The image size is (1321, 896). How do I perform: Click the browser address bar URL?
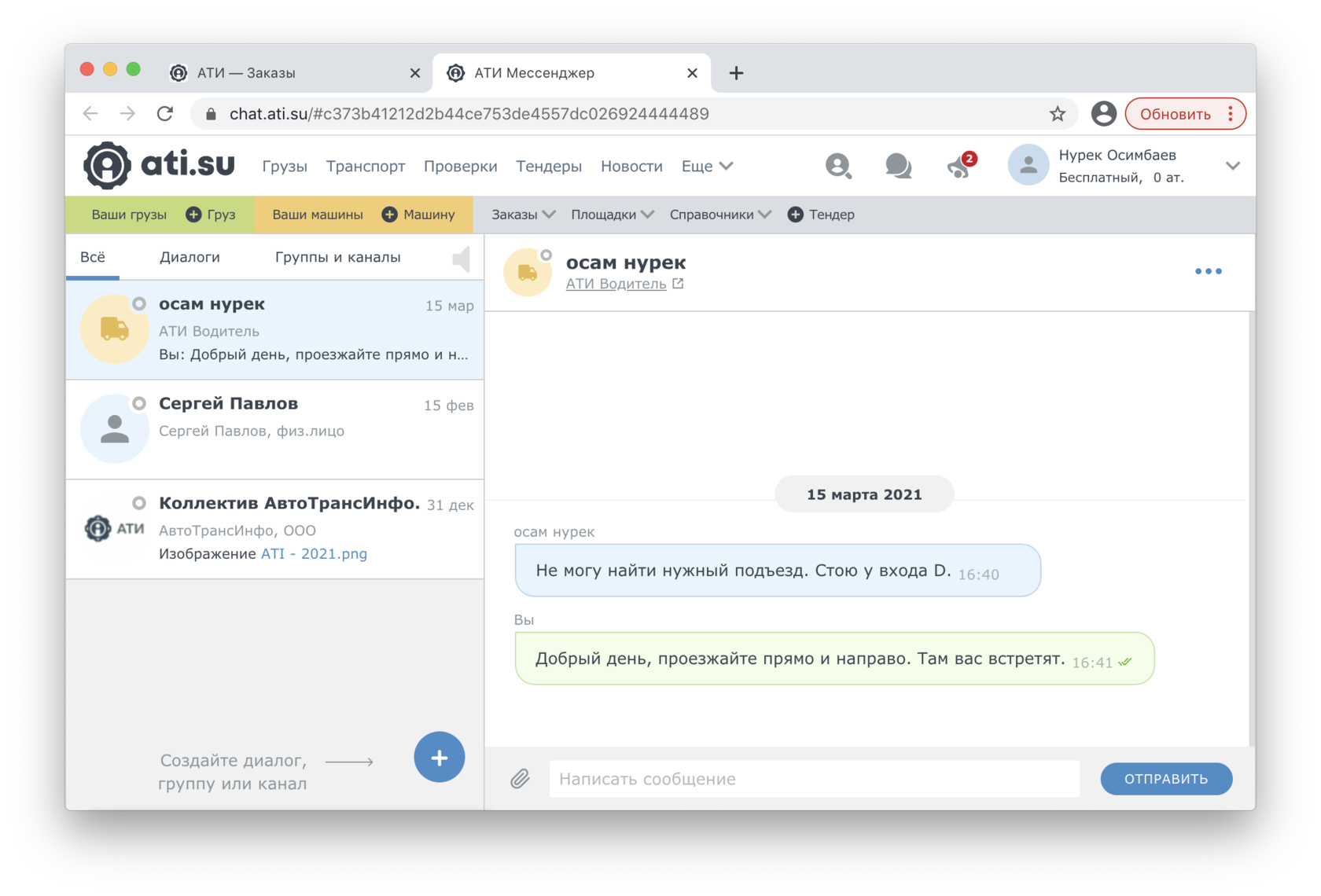tap(469, 114)
